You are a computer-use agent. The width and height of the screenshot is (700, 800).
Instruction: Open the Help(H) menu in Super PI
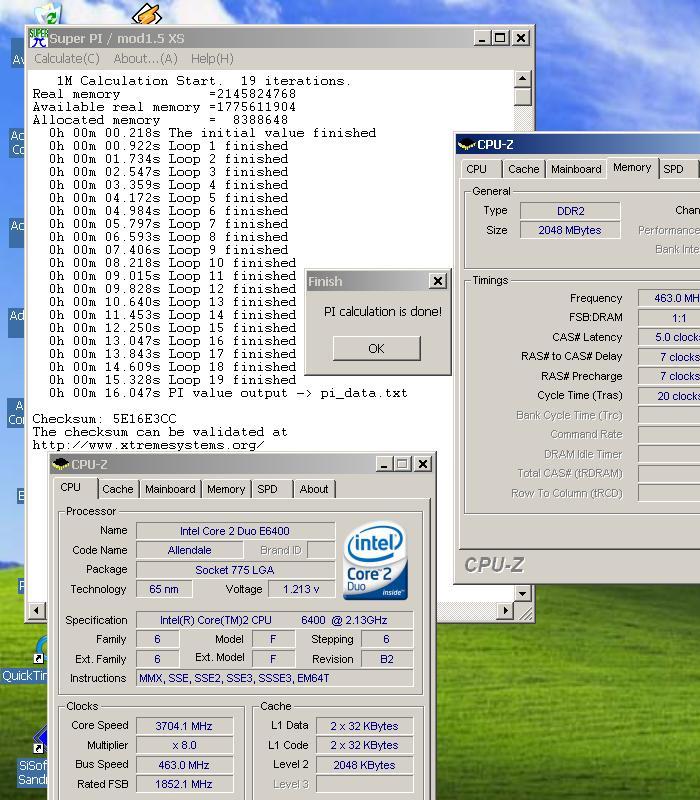pyautogui.click(x=212, y=59)
